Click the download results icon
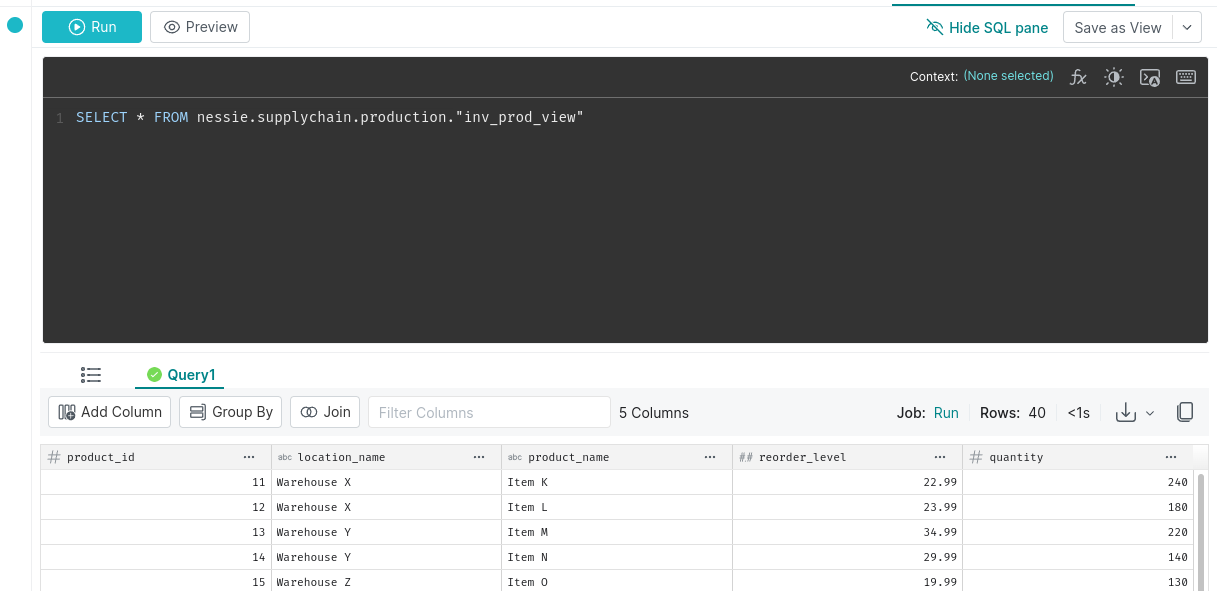Image resolution: width=1217 pixels, height=591 pixels. (1126, 412)
